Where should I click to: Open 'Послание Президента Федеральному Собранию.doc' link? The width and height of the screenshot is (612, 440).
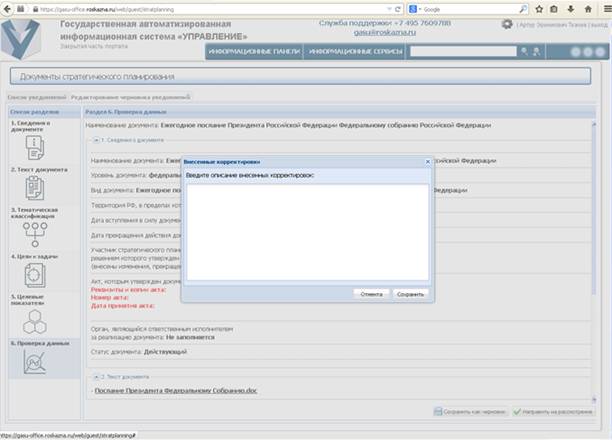click(x=175, y=389)
